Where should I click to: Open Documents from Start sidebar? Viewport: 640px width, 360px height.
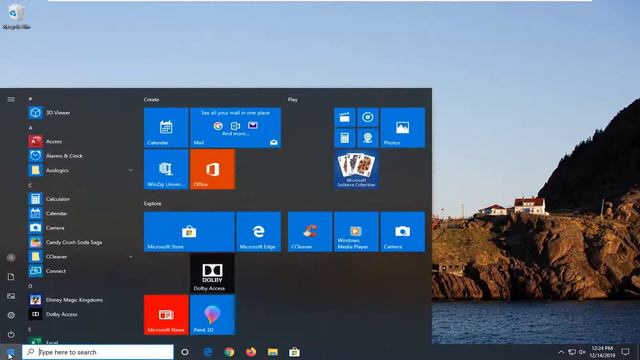(11, 277)
